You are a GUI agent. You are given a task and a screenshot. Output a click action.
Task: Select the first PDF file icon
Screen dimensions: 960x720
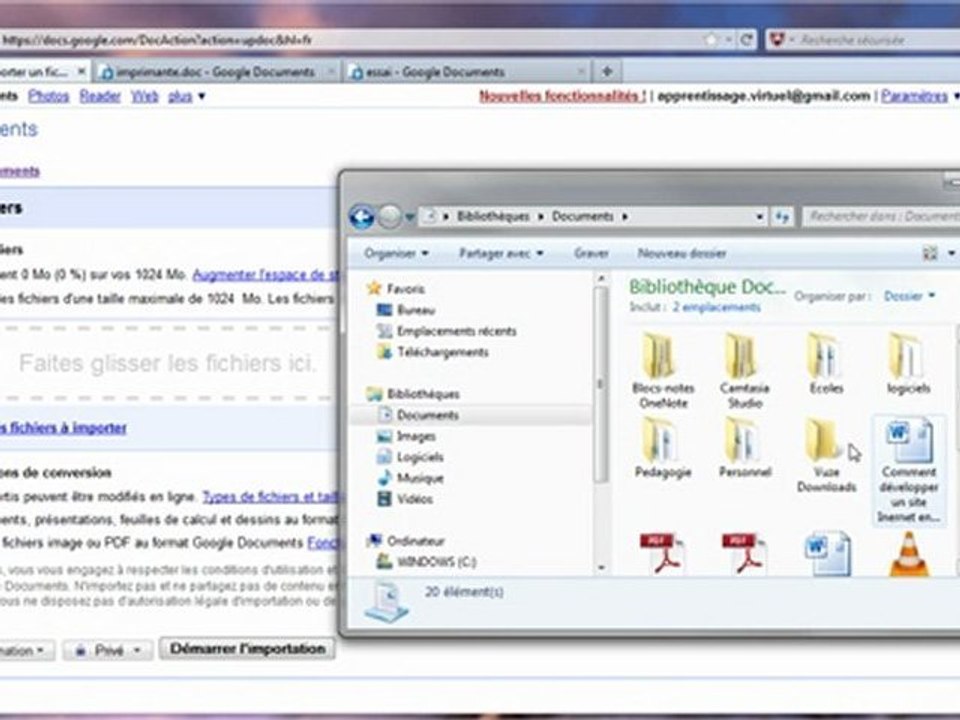point(662,553)
